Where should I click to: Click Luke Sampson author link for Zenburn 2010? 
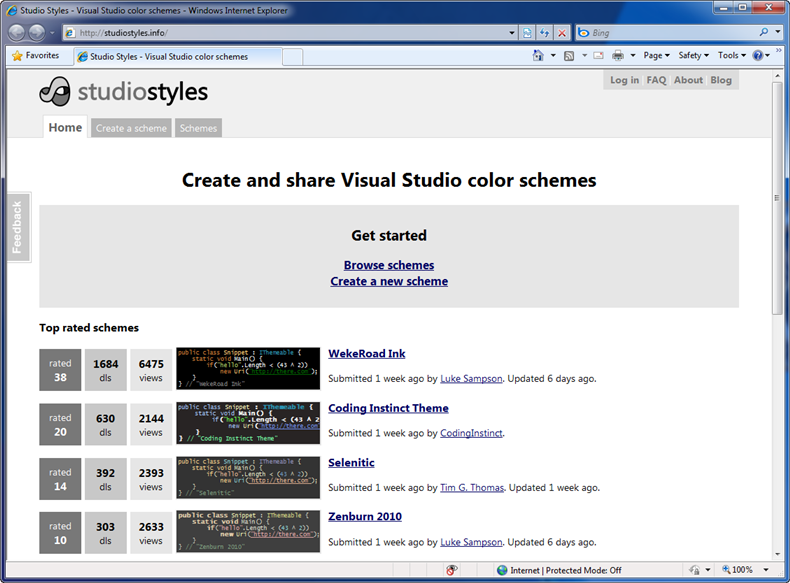point(471,542)
